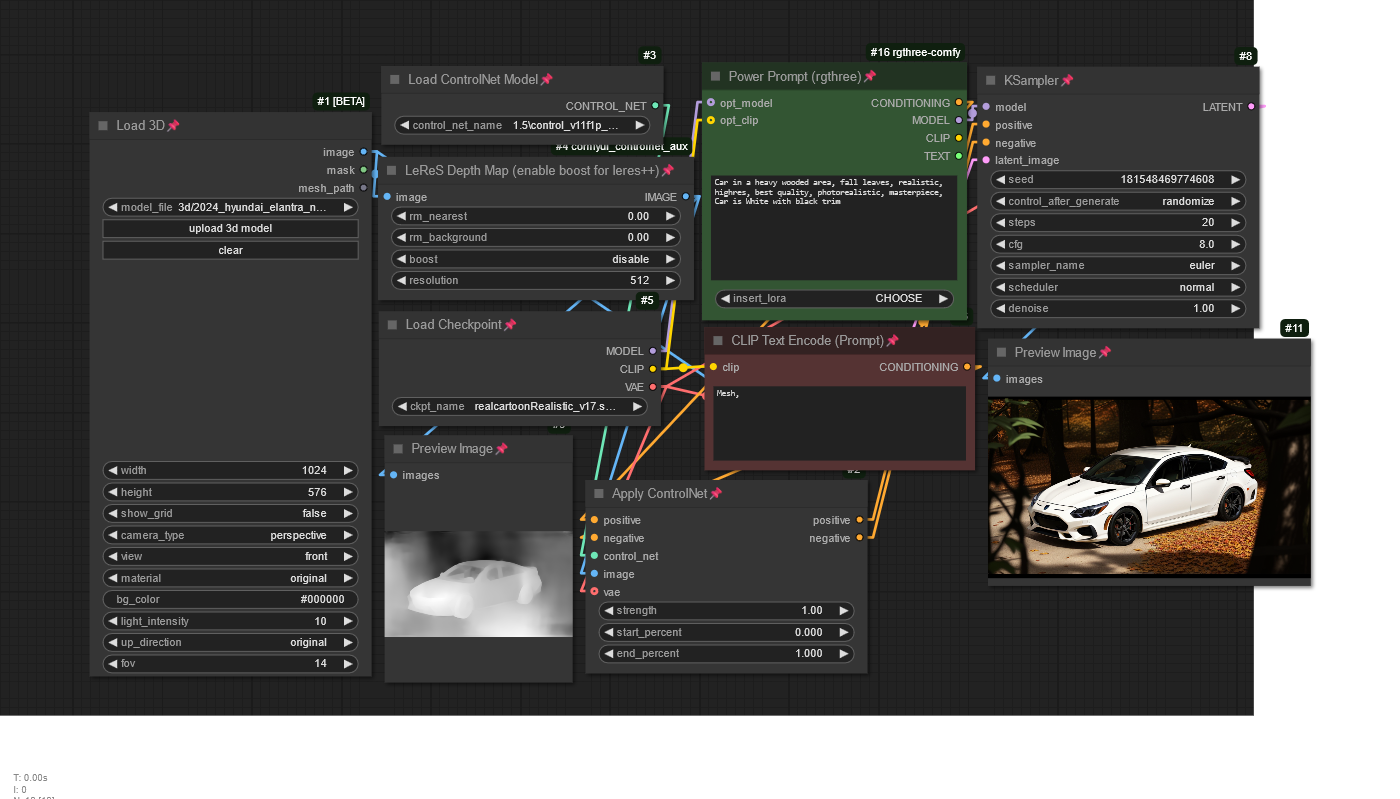Open the camera_type perspective selector
The height and width of the screenshot is (799, 1400).
(230, 535)
